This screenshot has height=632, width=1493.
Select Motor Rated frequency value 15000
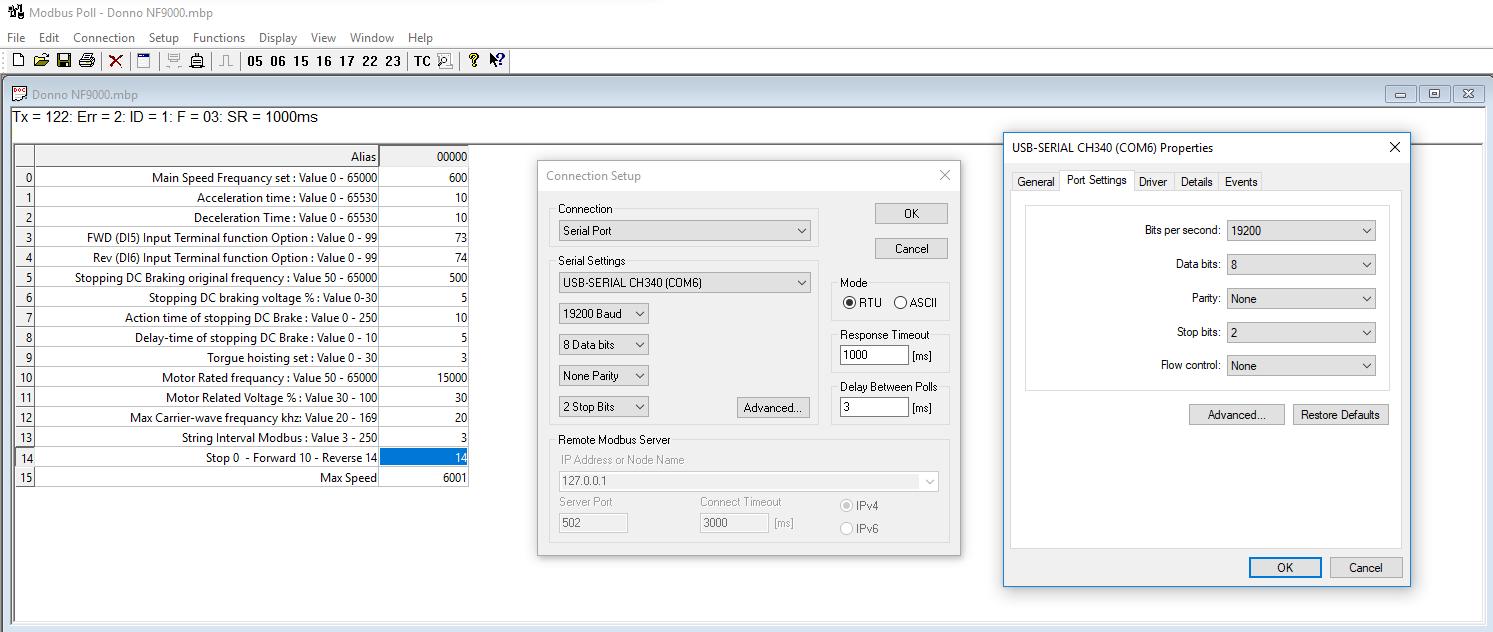point(424,378)
